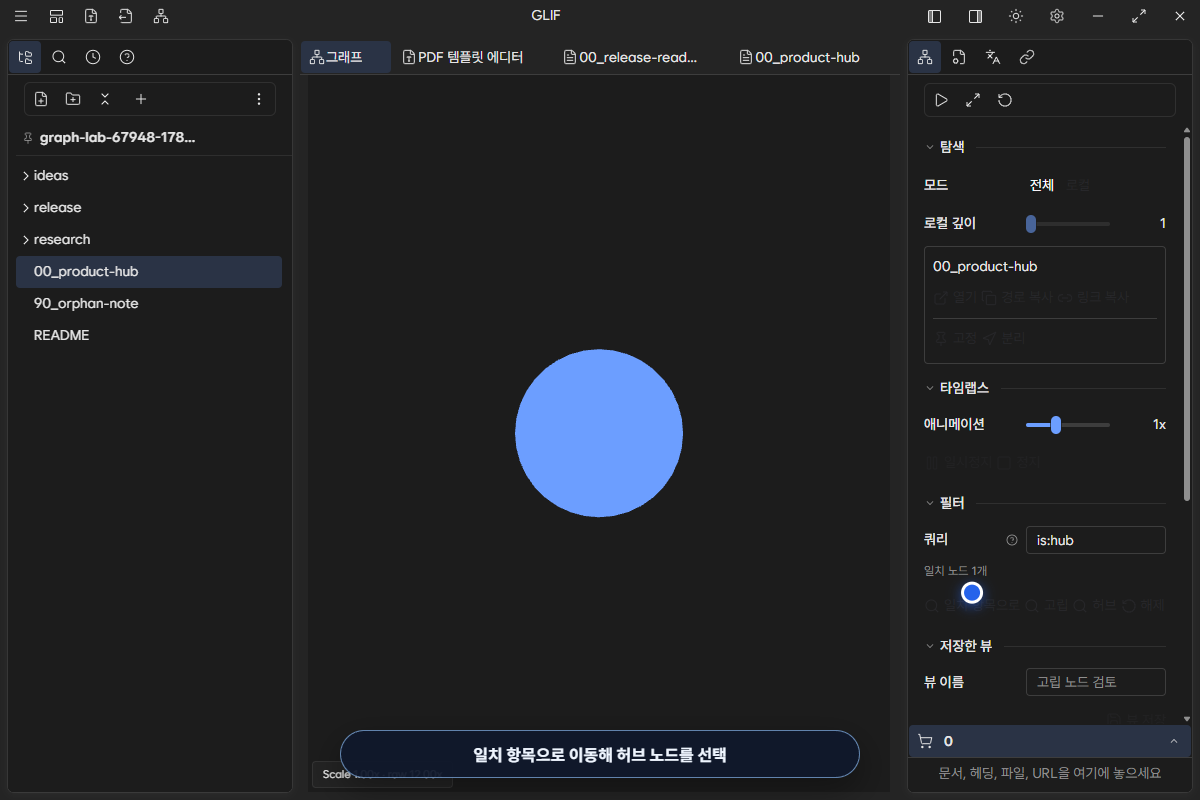Open graph controls panel tab
1200x800 pixels.
click(x=925, y=57)
